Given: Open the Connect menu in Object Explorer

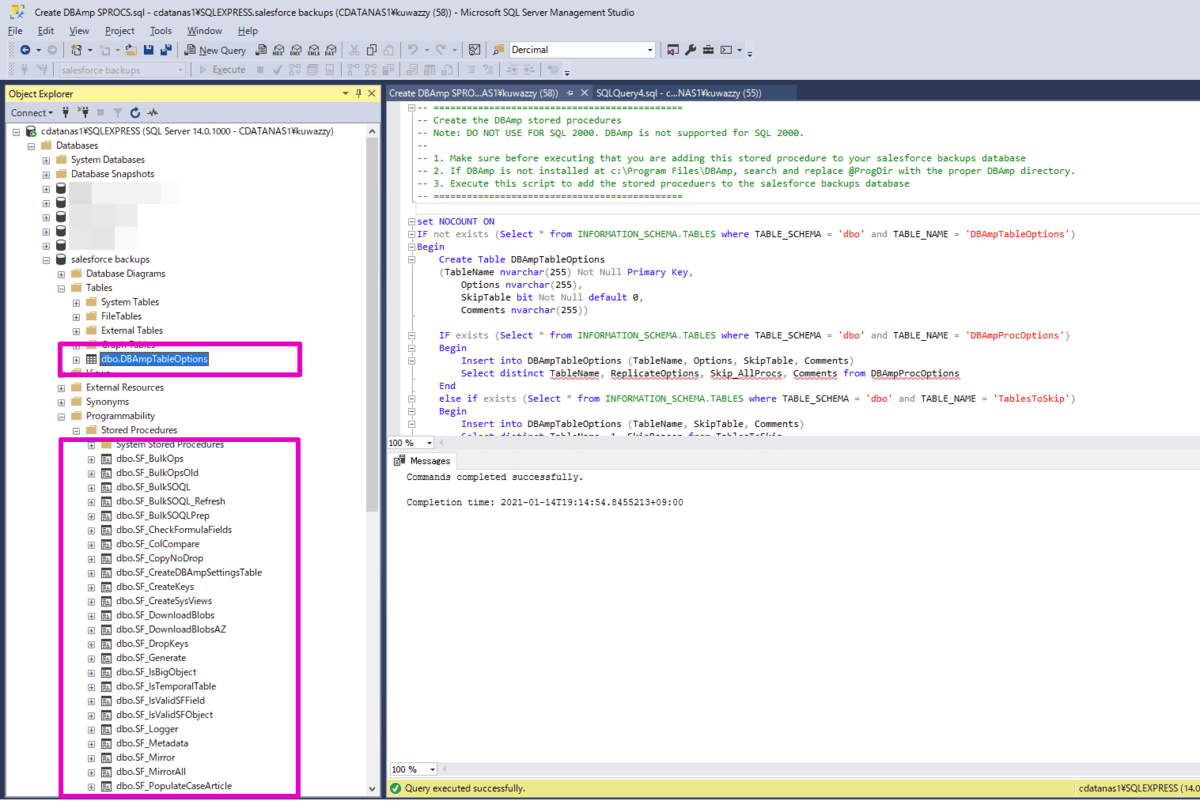Looking at the screenshot, I should (32, 113).
